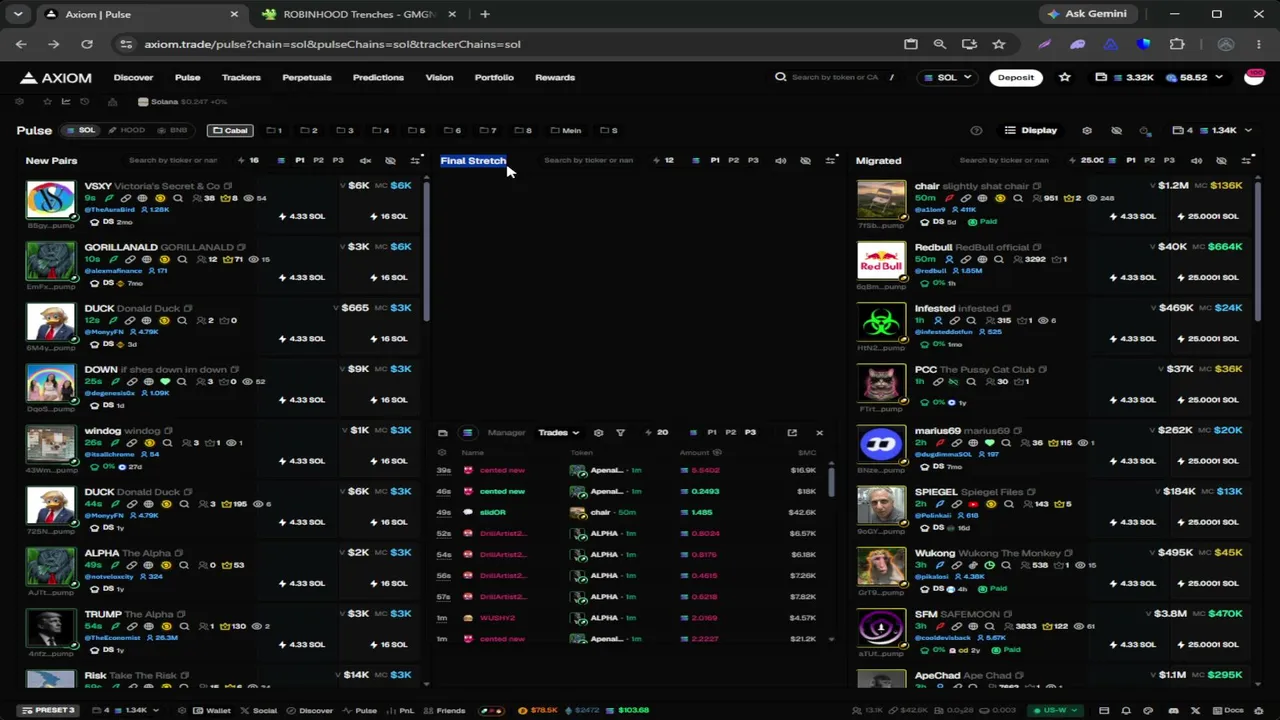Go to the Trackers page
This screenshot has width=1280, height=720.
(241, 77)
